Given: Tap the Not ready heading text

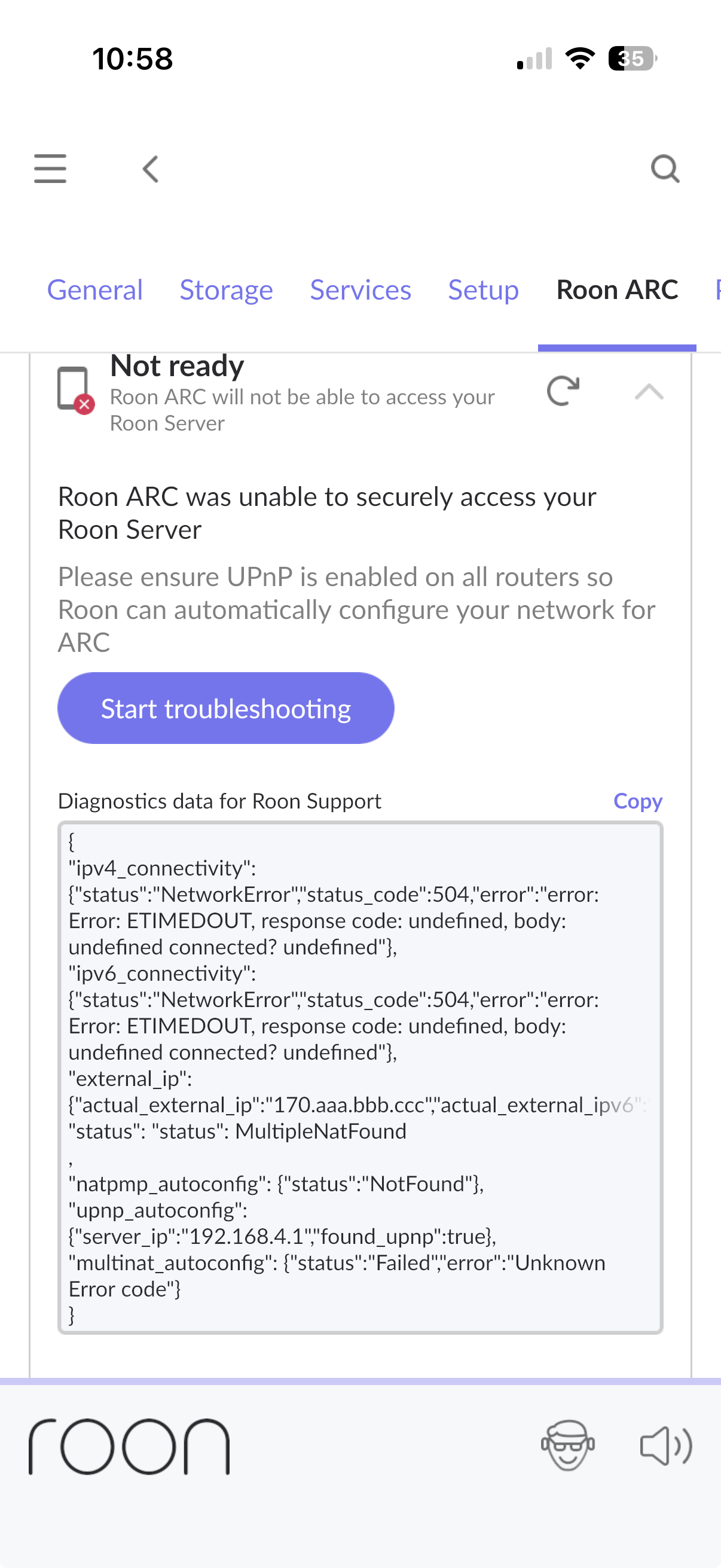Looking at the screenshot, I should [177, 366].
